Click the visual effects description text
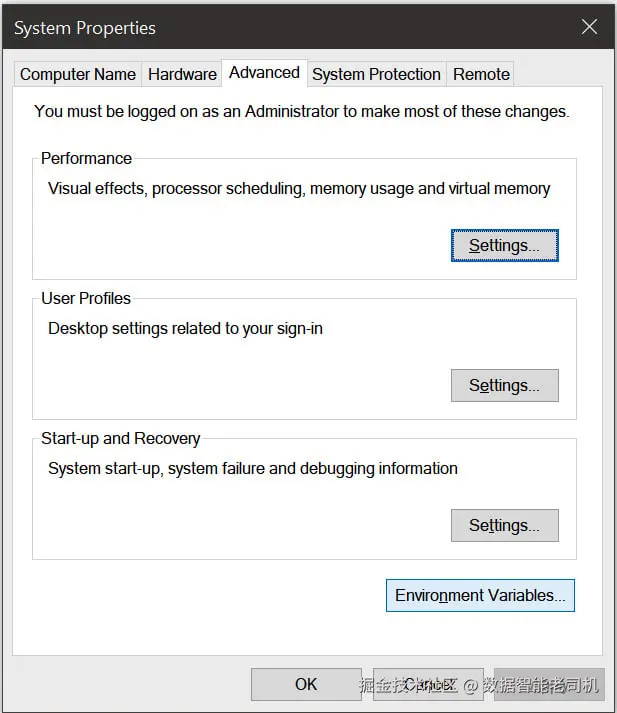The width and height of the screenshot is (617, 713). (299, 188)
